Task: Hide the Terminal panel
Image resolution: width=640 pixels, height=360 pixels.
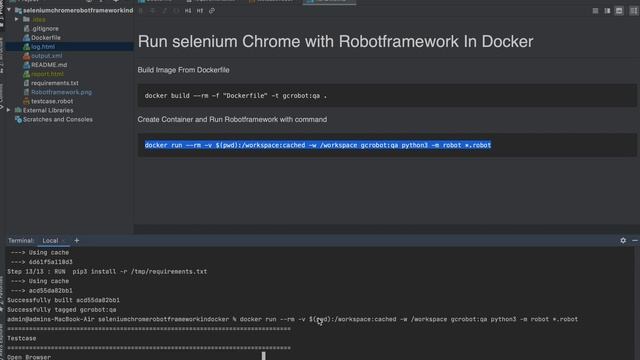Action: (x=635, y=240)
